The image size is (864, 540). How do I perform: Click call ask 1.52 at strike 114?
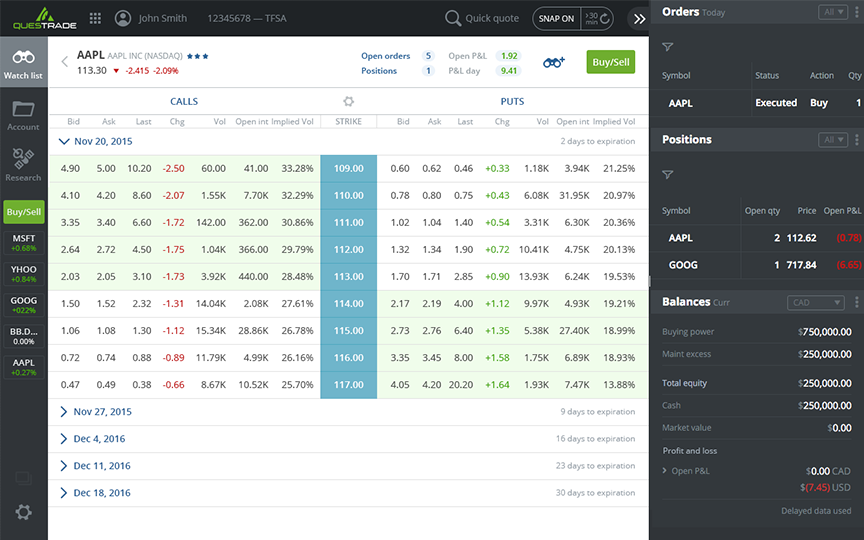tap(106, 304)
